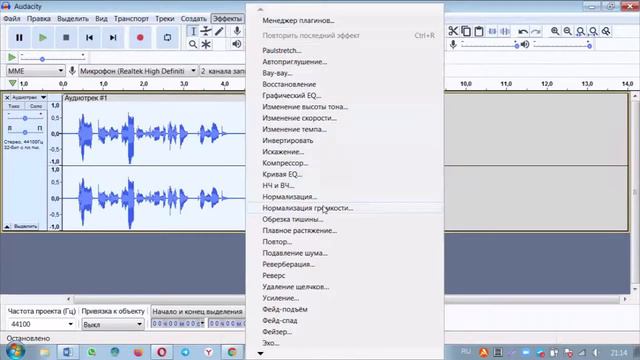Image resolution: width=640 pixels, height=360 pixels.
Task: Open the Правка menu
Action: pos(39,19)
